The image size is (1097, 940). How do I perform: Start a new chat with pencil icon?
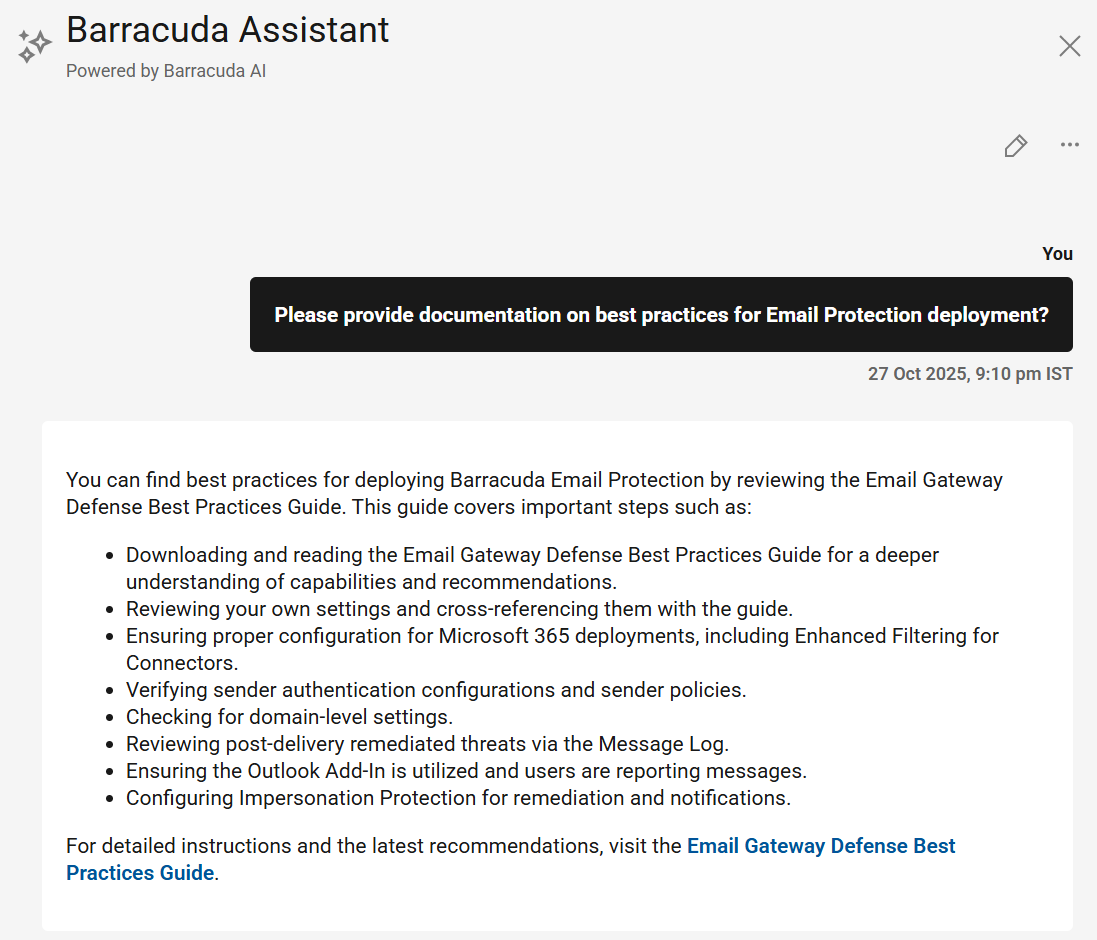click(x=1015, y=146)
